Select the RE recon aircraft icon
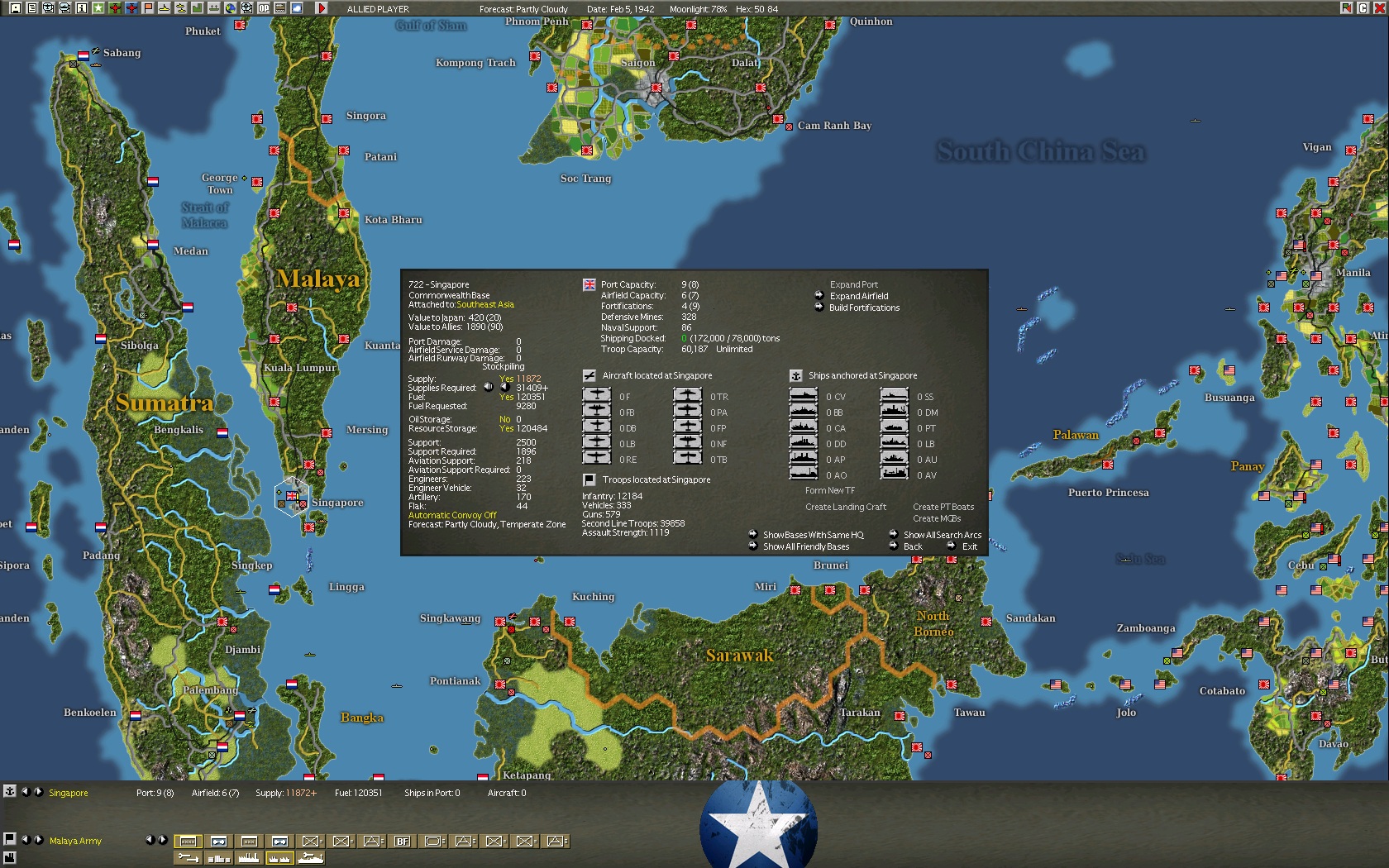The width and height of the screenshot is (1389, 868). 597,458
